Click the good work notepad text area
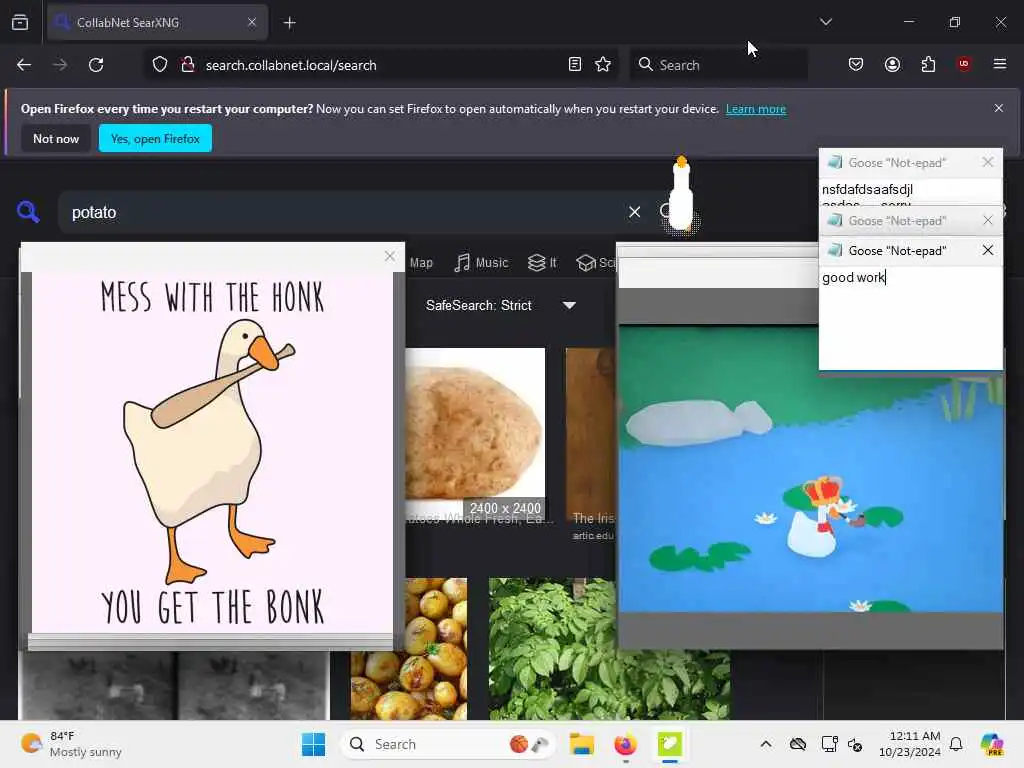 [x=910, y=317]
